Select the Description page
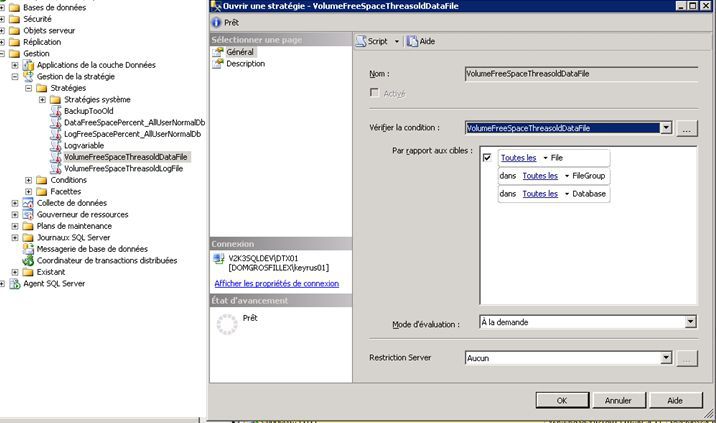This screenshot has width=716, height=423. 246,63
